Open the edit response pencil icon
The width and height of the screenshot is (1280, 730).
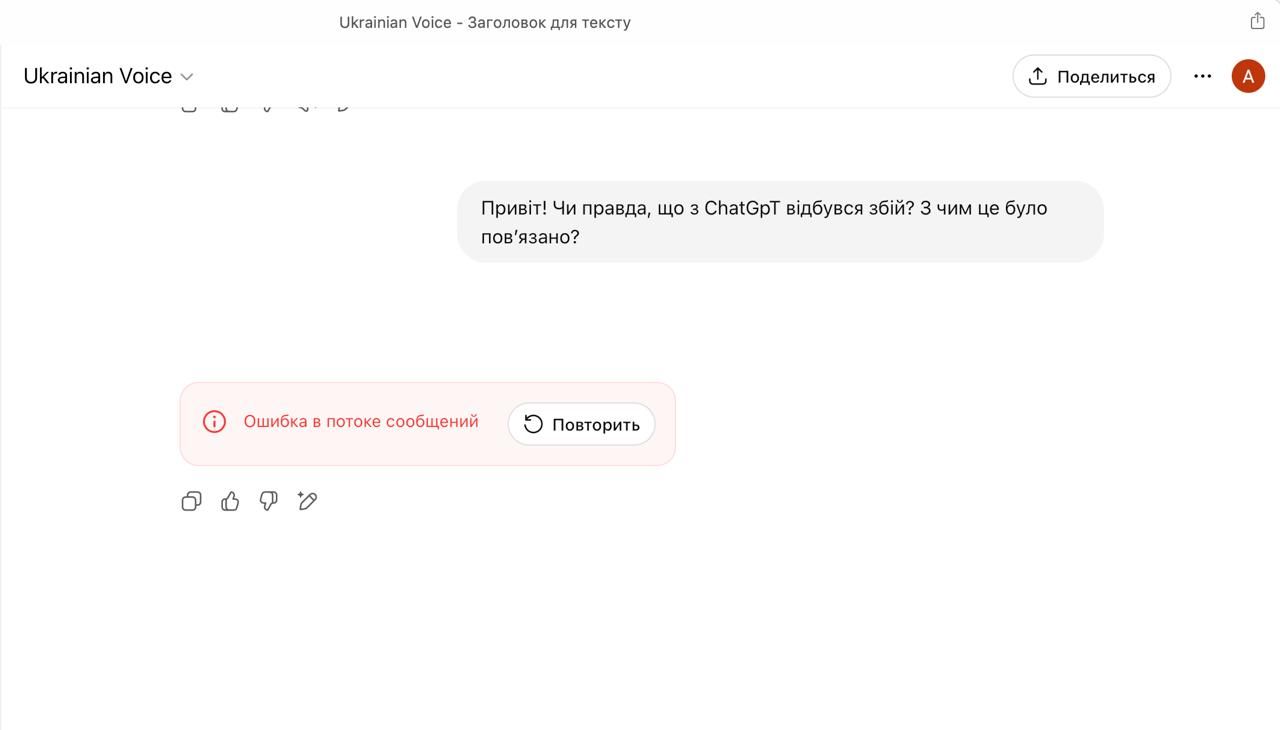pyautogui.click(x=307, y=501)
